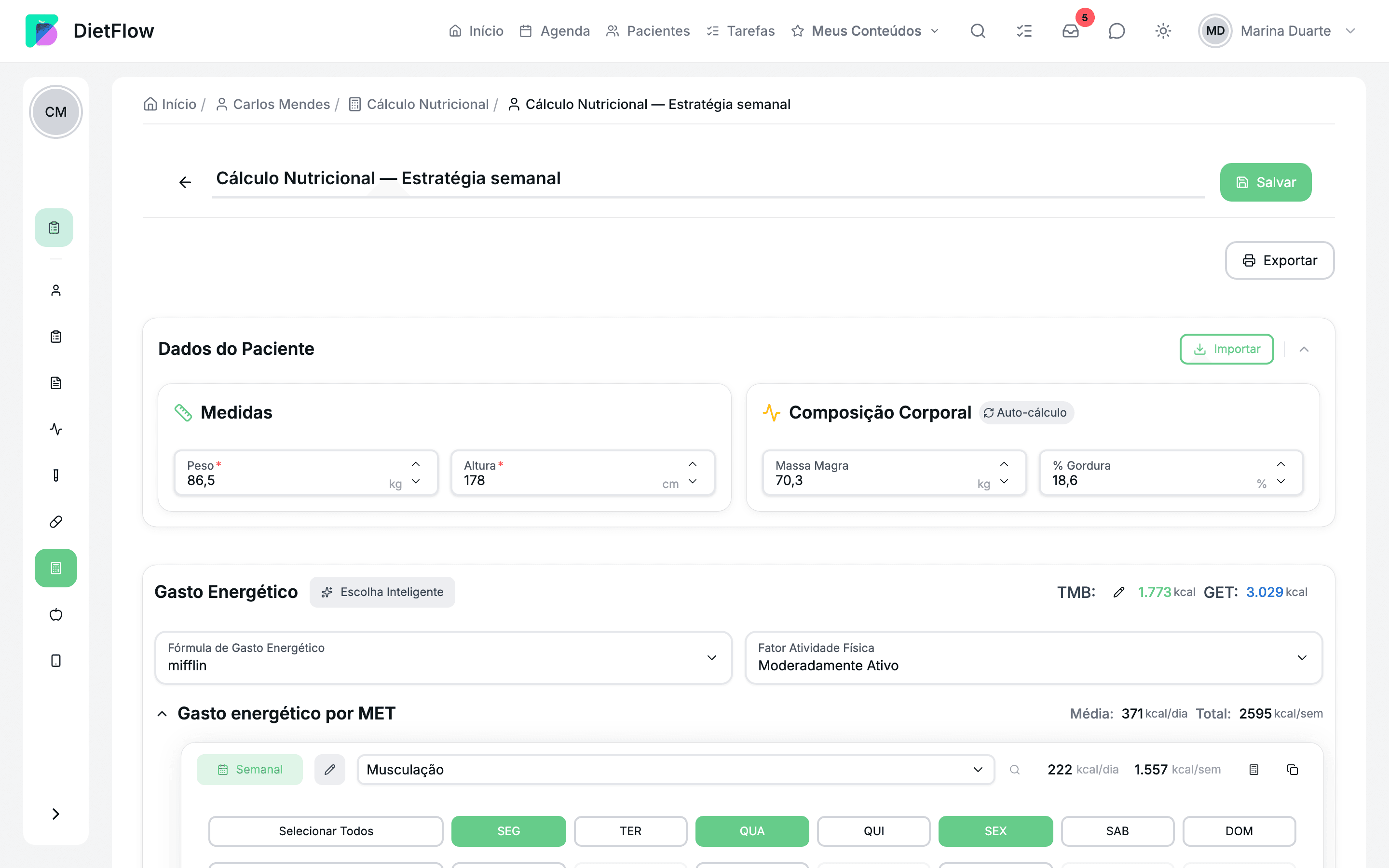Toggle light/dark theme sun icon
Viewport: 1389px width, 868px height.
[1163, 31]
